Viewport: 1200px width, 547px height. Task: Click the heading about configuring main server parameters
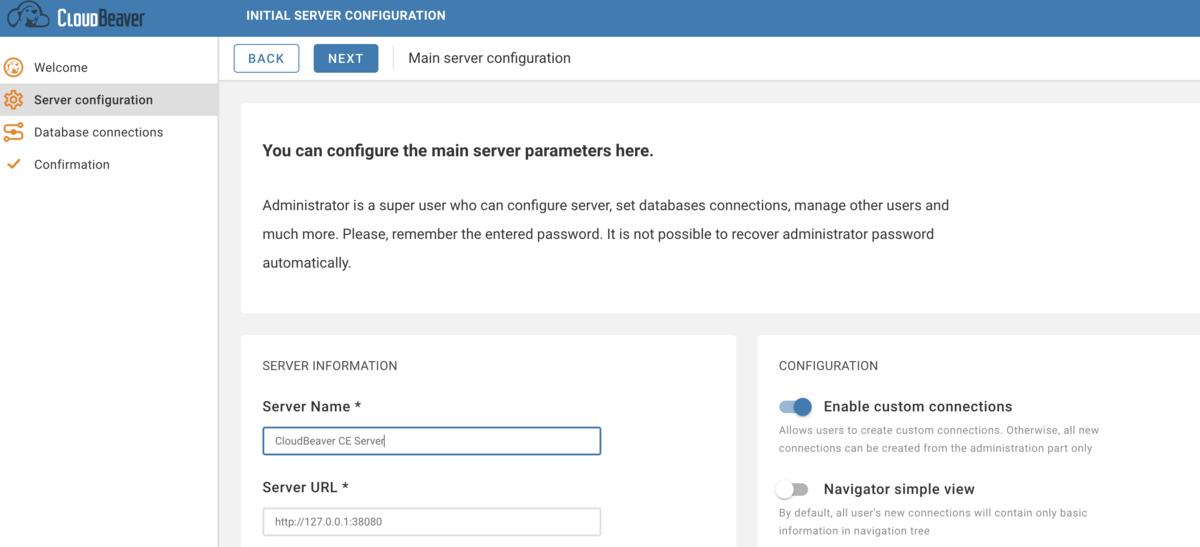pyautogui.click(x=458, y=151)
